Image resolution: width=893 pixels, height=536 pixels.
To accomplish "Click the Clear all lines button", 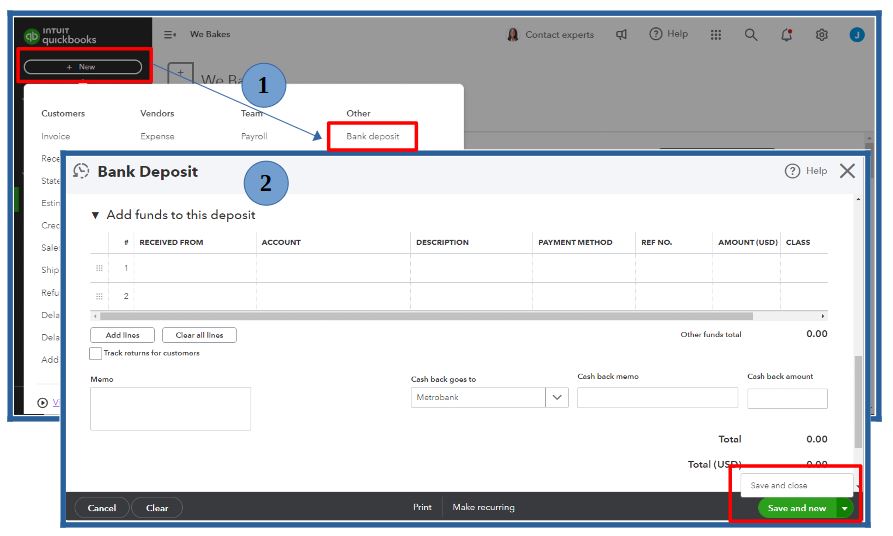I will [199, 335].
